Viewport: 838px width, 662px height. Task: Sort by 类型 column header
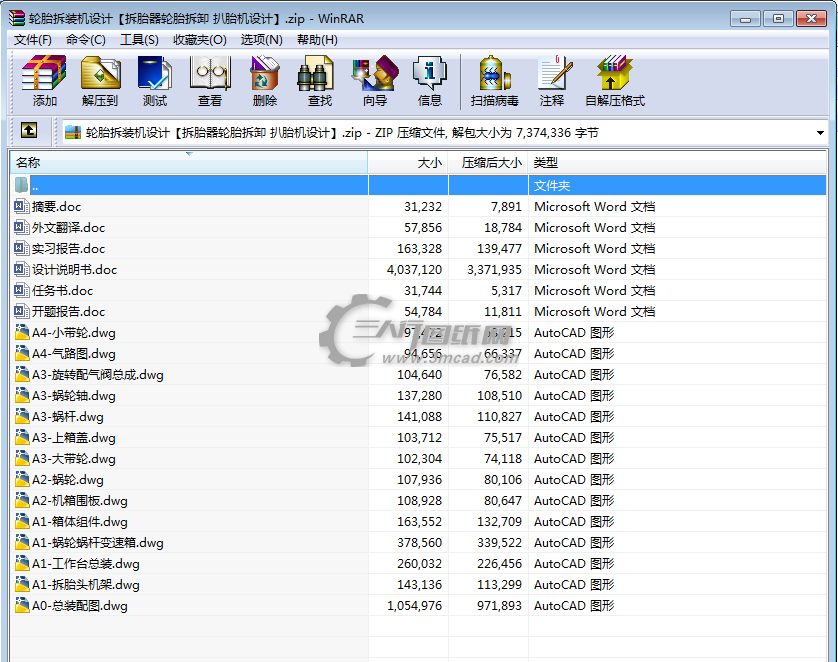tap(677, 162)
